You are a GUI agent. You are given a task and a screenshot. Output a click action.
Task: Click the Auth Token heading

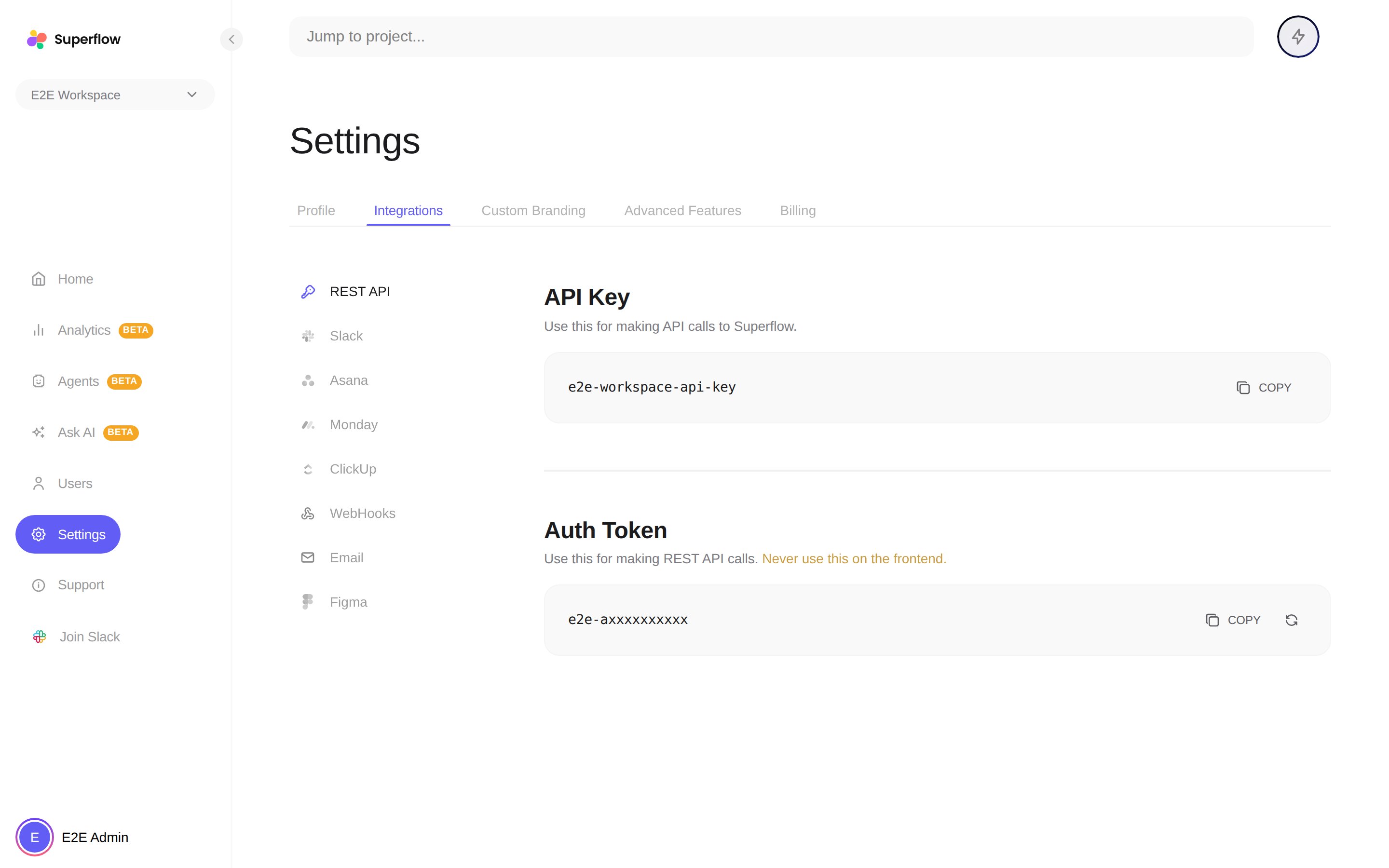tap(606, 530)
